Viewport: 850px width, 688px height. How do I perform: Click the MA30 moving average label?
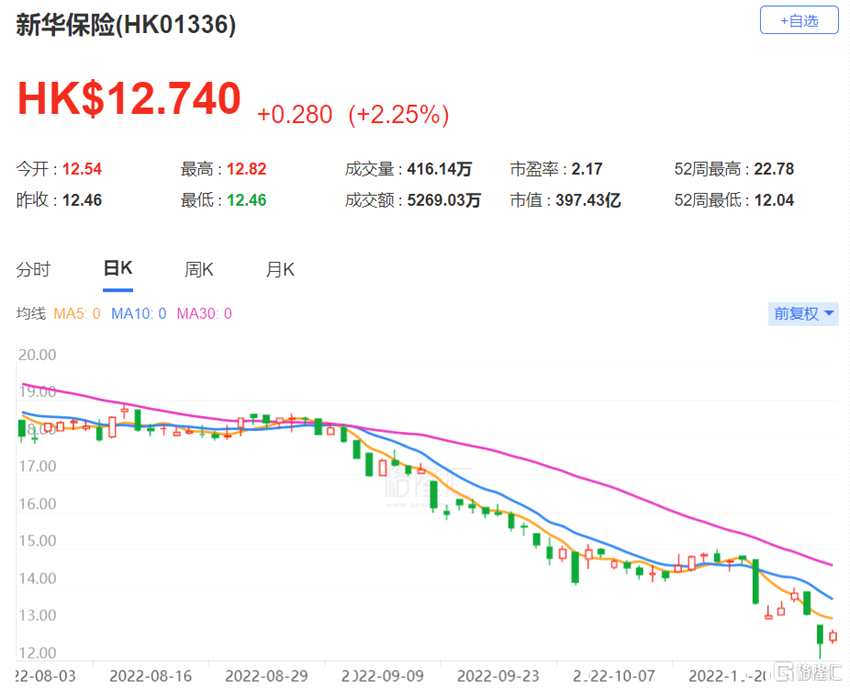point(204,313)
